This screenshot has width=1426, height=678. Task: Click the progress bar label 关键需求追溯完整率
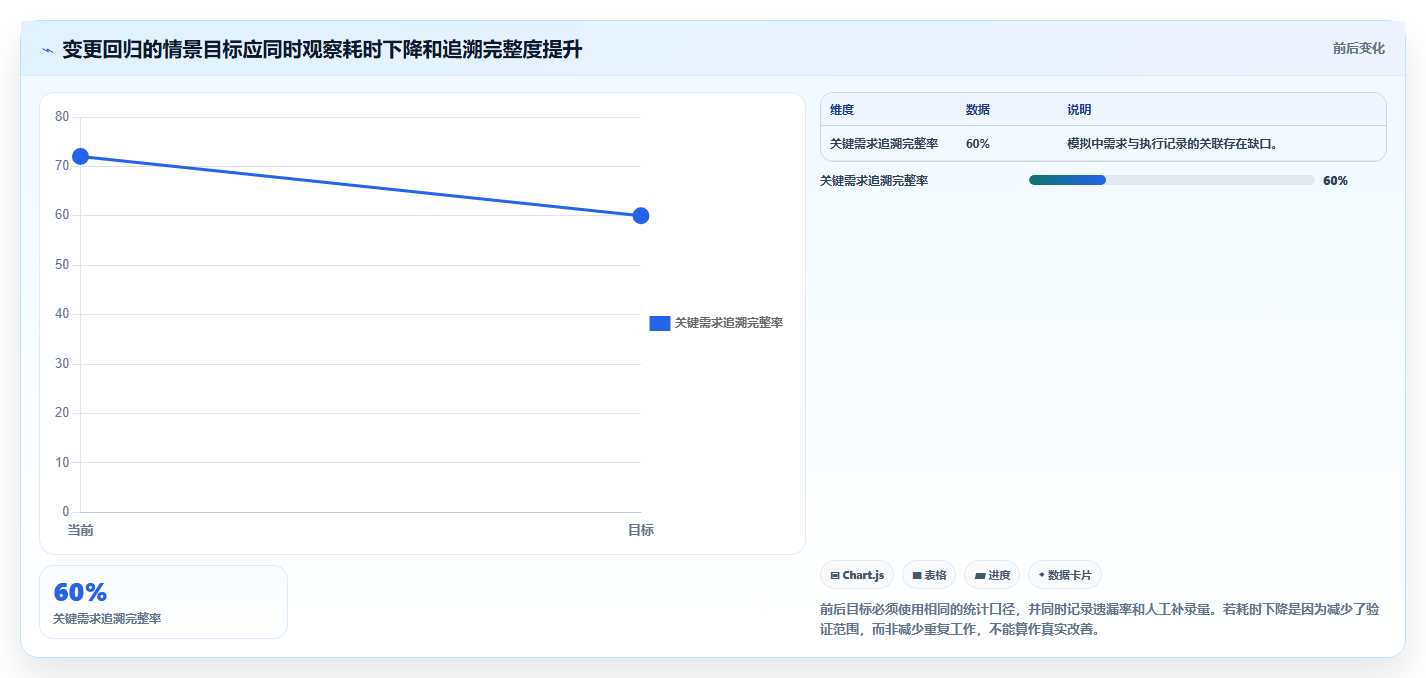tap(874, 181)
